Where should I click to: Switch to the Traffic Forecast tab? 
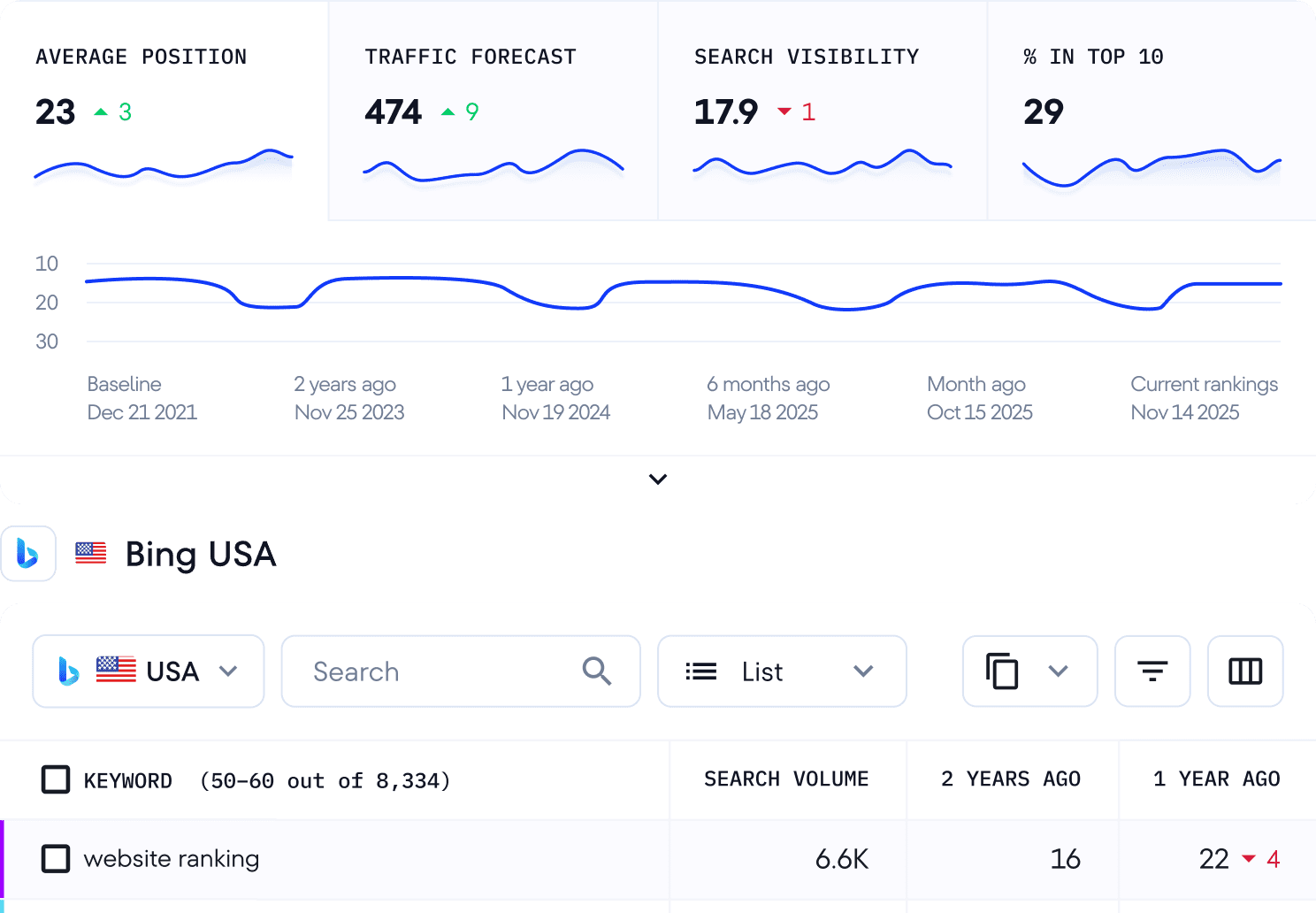pos(493,110)
